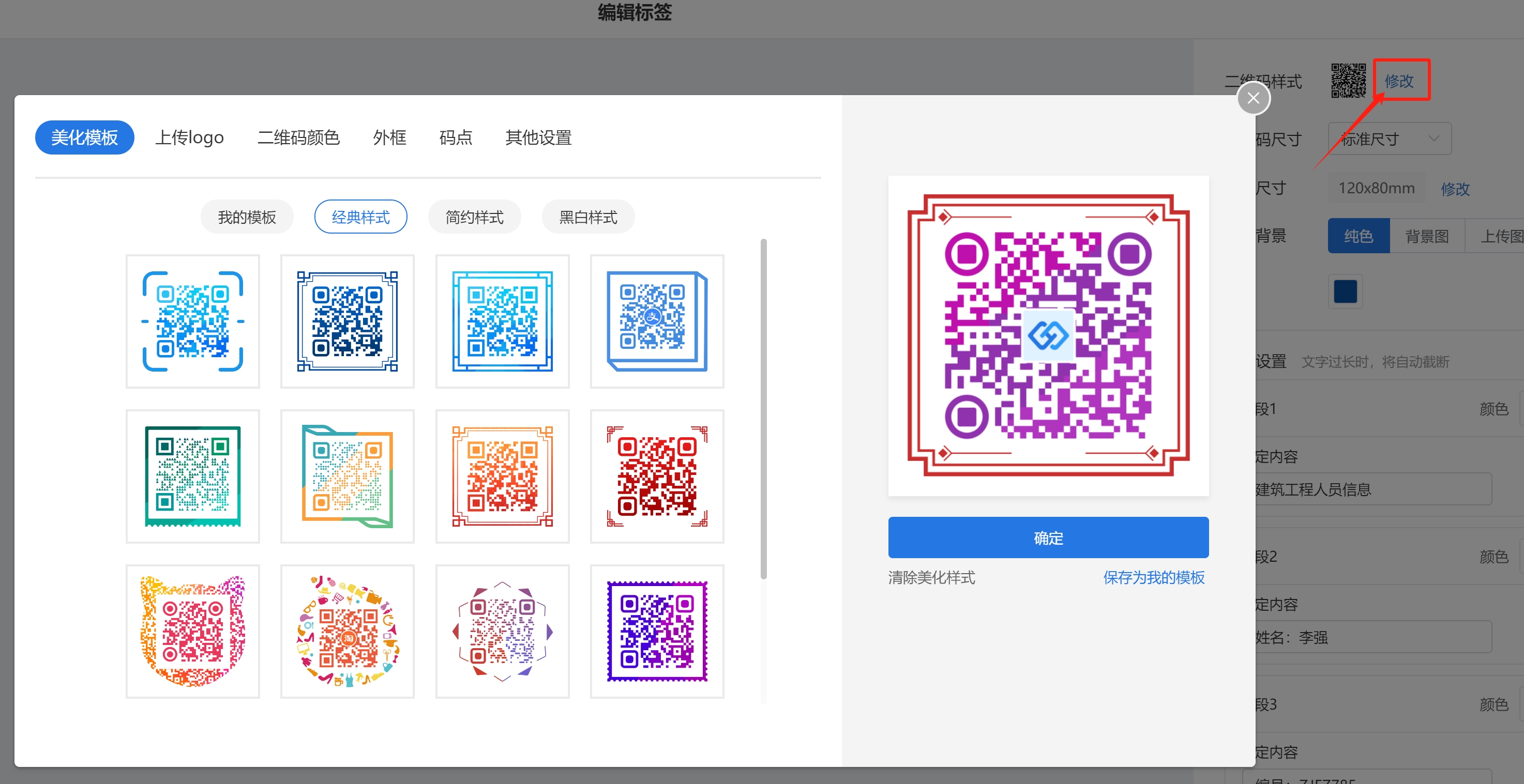1524x784 pixels.
Task: Click the QR code preview image
Action: [x=1048, y=336]
